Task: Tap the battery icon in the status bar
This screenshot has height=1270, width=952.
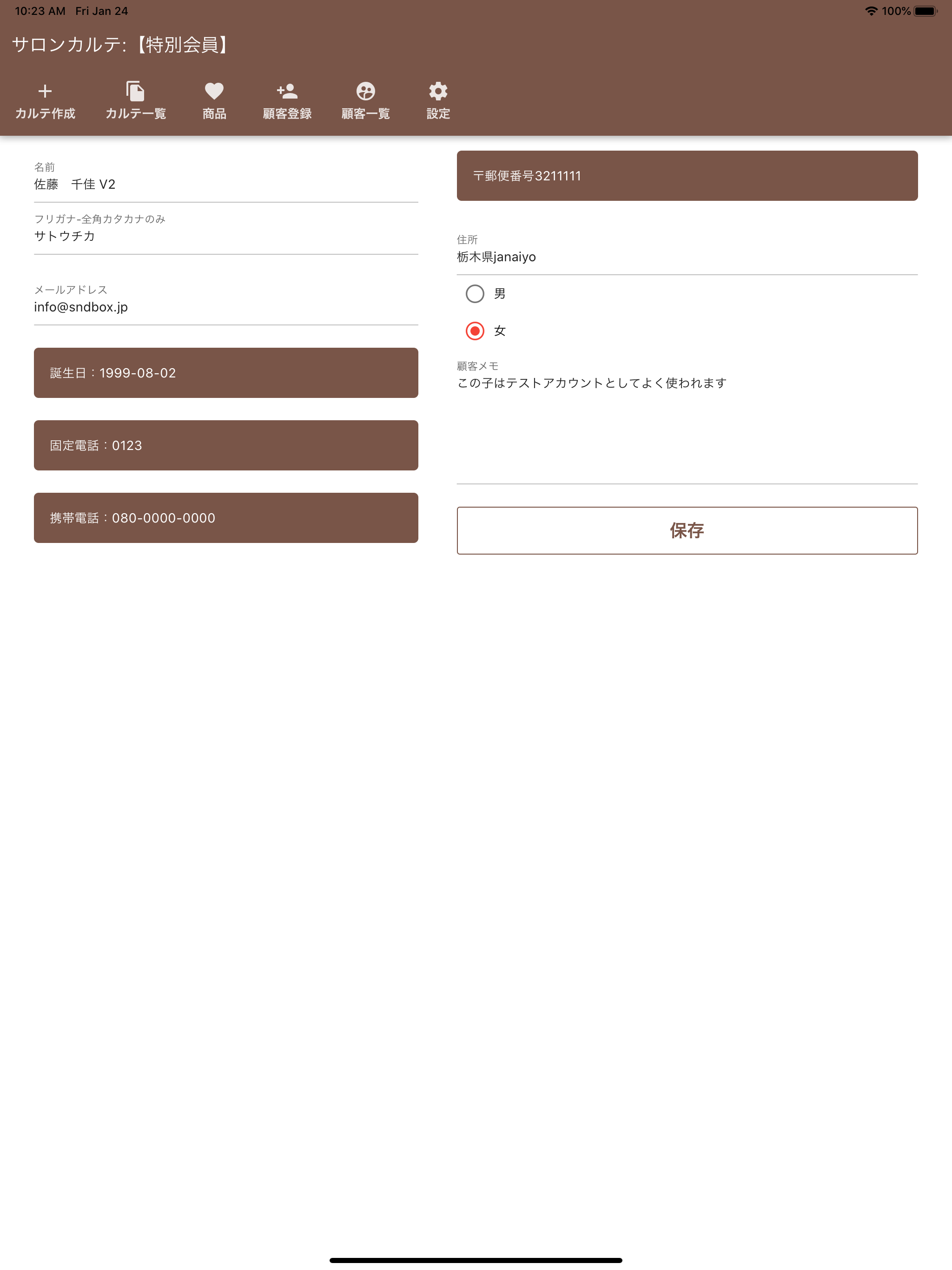Action: [926, 11]
